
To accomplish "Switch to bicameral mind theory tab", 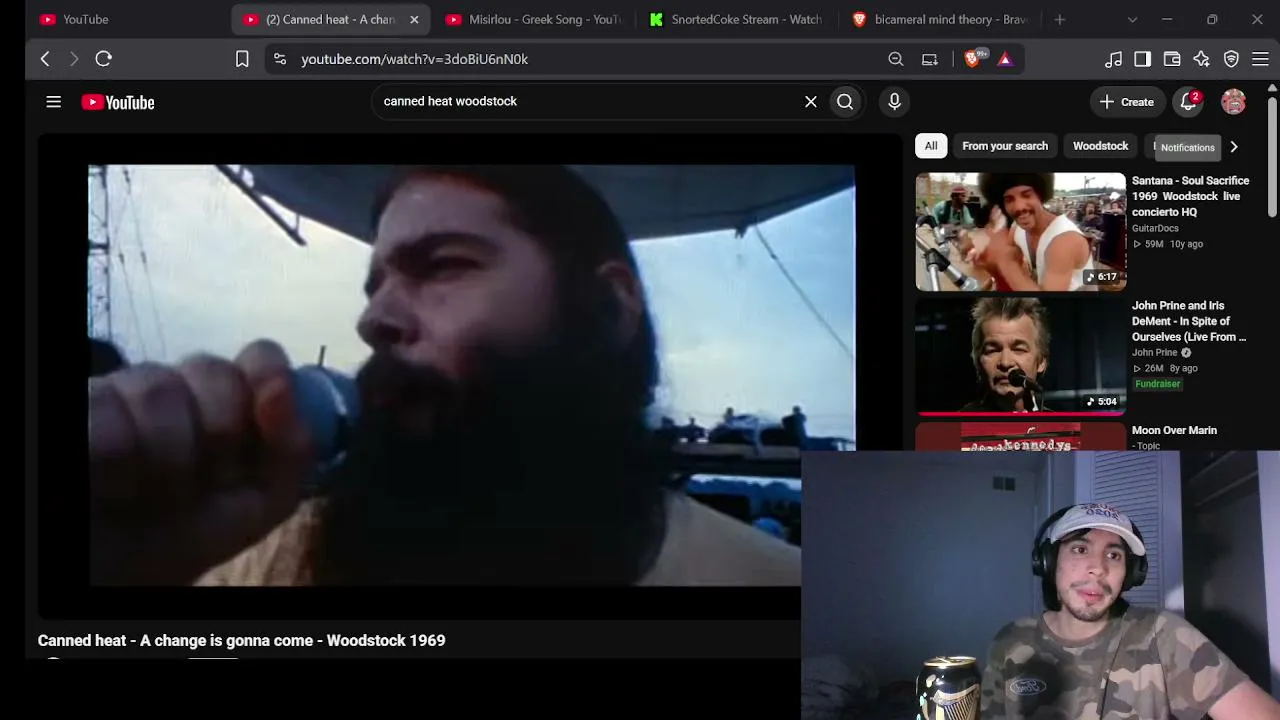I will [940, 19].
